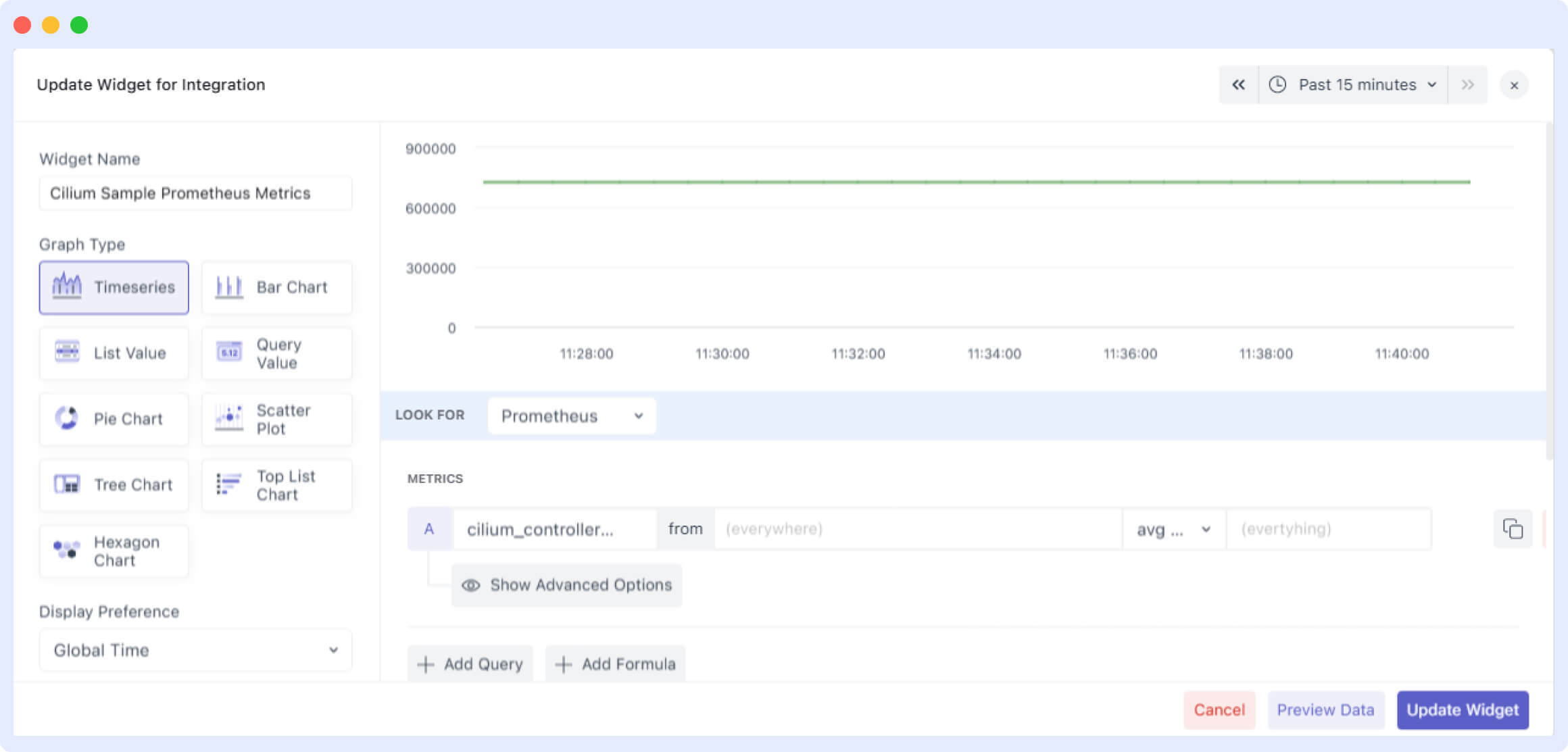Open the Display Preference Global Time dropdown
Viewport: 1568px width, 752px height.
(195, 650)
